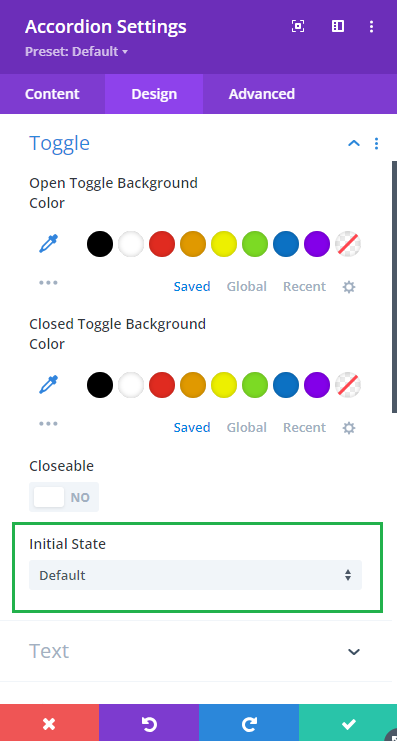Screen dimensions: 397x741
Task: Open the Preset: Default dropdown
Action: click(76, 52)
